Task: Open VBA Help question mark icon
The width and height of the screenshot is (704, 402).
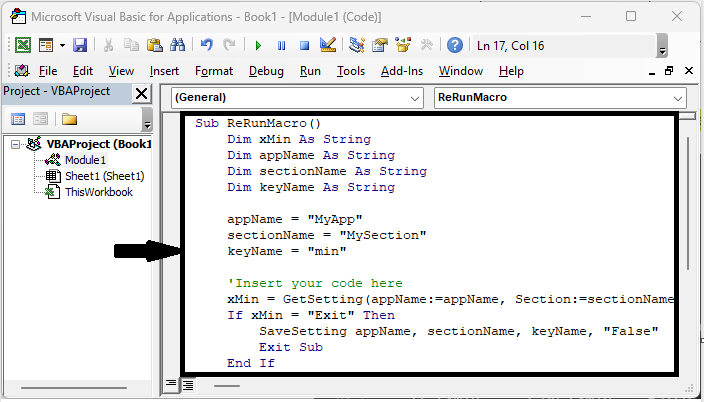Action: (x=455, y=45)
